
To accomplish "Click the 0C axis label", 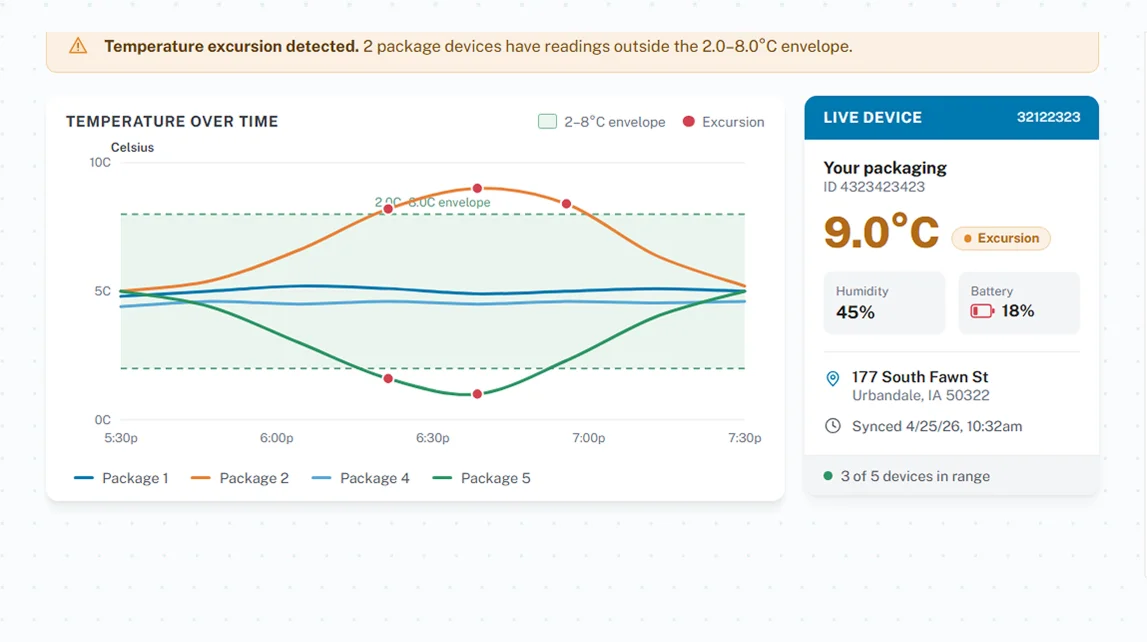I will pyautogui.click(x=102, y=420).
